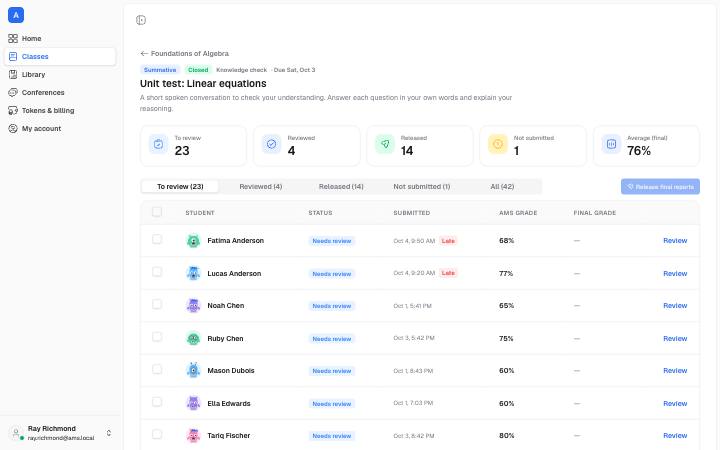Screen dimensions: 720x450
Task: Open Review for Noah Chen
Action: coord(675,305)
